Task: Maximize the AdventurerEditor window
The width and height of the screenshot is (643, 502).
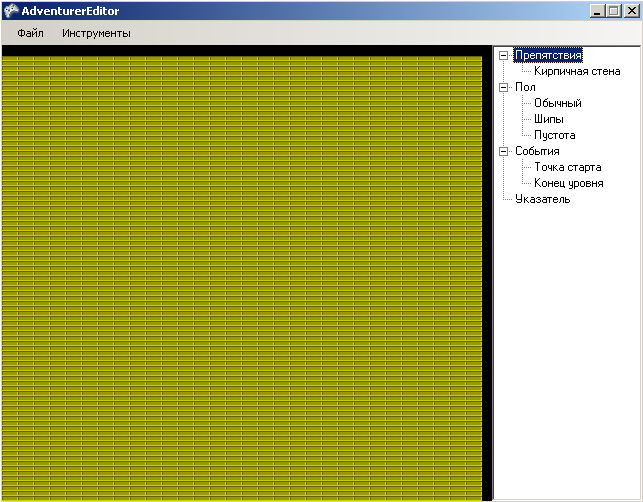Action: 614,11
